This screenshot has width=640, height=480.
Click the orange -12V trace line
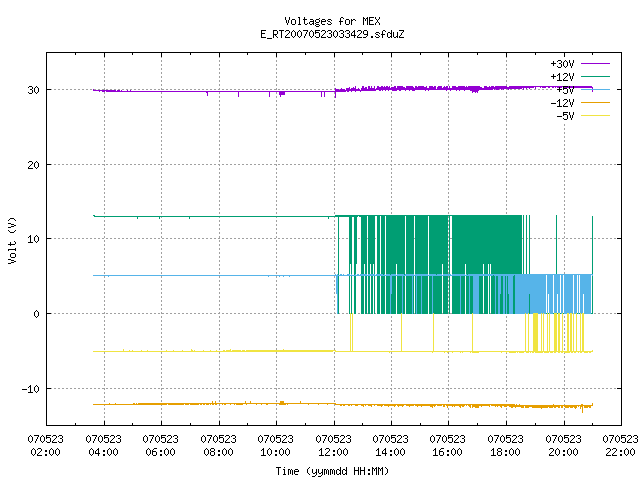tap(343, 404)
